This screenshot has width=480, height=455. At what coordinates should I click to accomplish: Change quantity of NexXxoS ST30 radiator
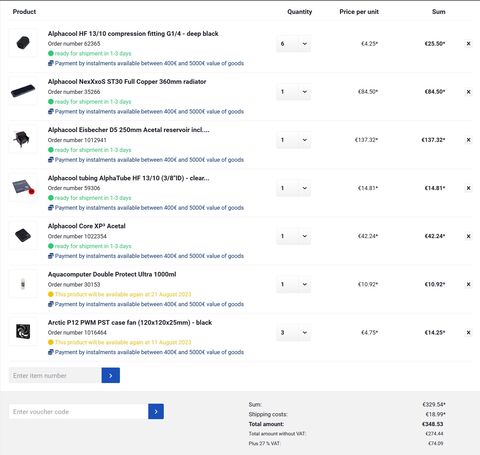pyautogui.click(x=293, y=92)
